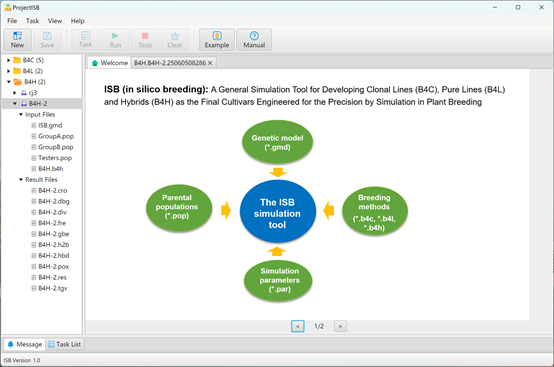Select the B4H.b4h input file
Image resolution: width=554 pixels, height=367 pixels.
coord(51,169)
